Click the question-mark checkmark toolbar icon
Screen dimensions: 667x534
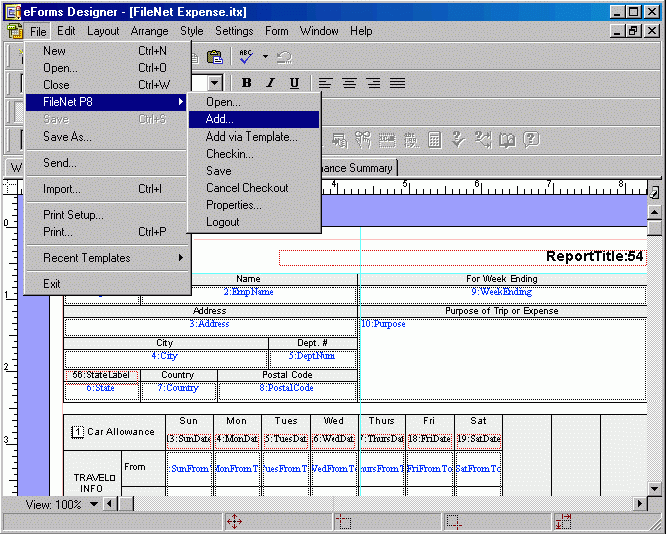pyautogui.click(x=458, y=140)
